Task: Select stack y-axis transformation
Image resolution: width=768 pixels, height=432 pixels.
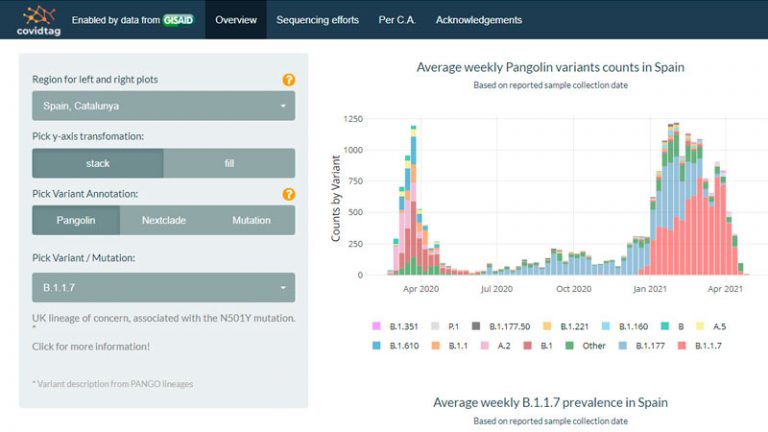Action: pyautogui.click(x=98, y=163)
